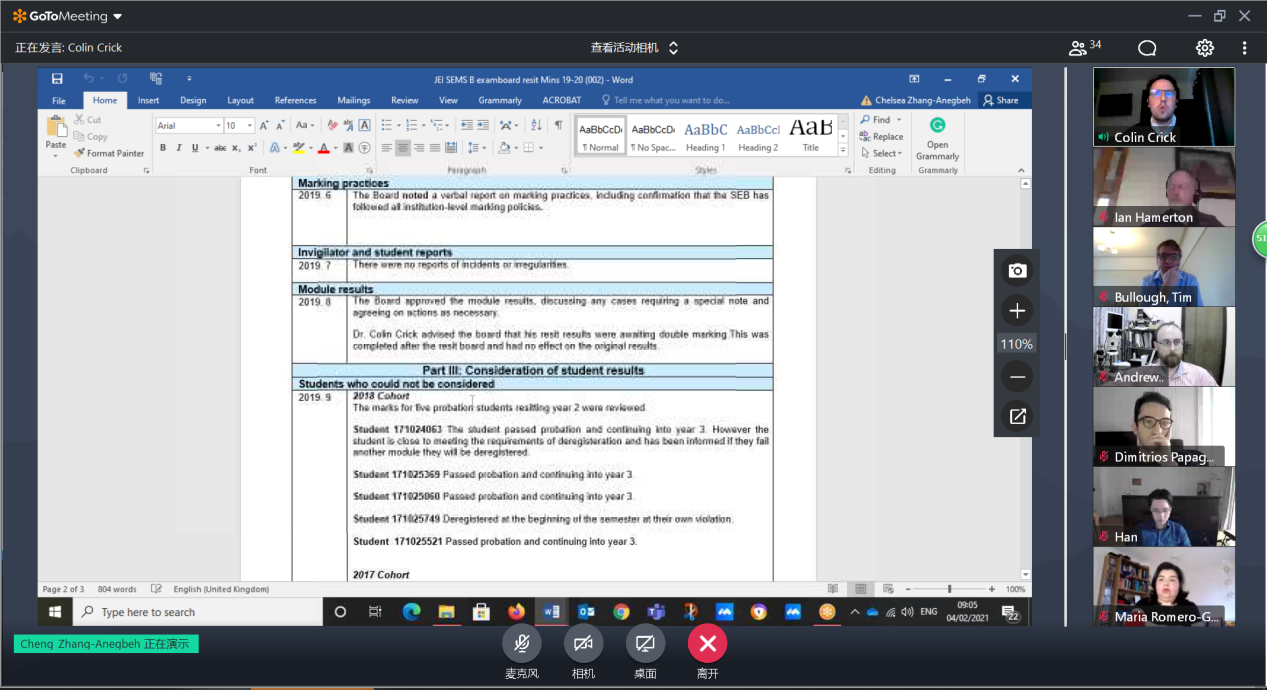Select Ian Hamerton's video thumbnail
The width and height of the screenshot is (1267, 690).
coord(1163,186)
